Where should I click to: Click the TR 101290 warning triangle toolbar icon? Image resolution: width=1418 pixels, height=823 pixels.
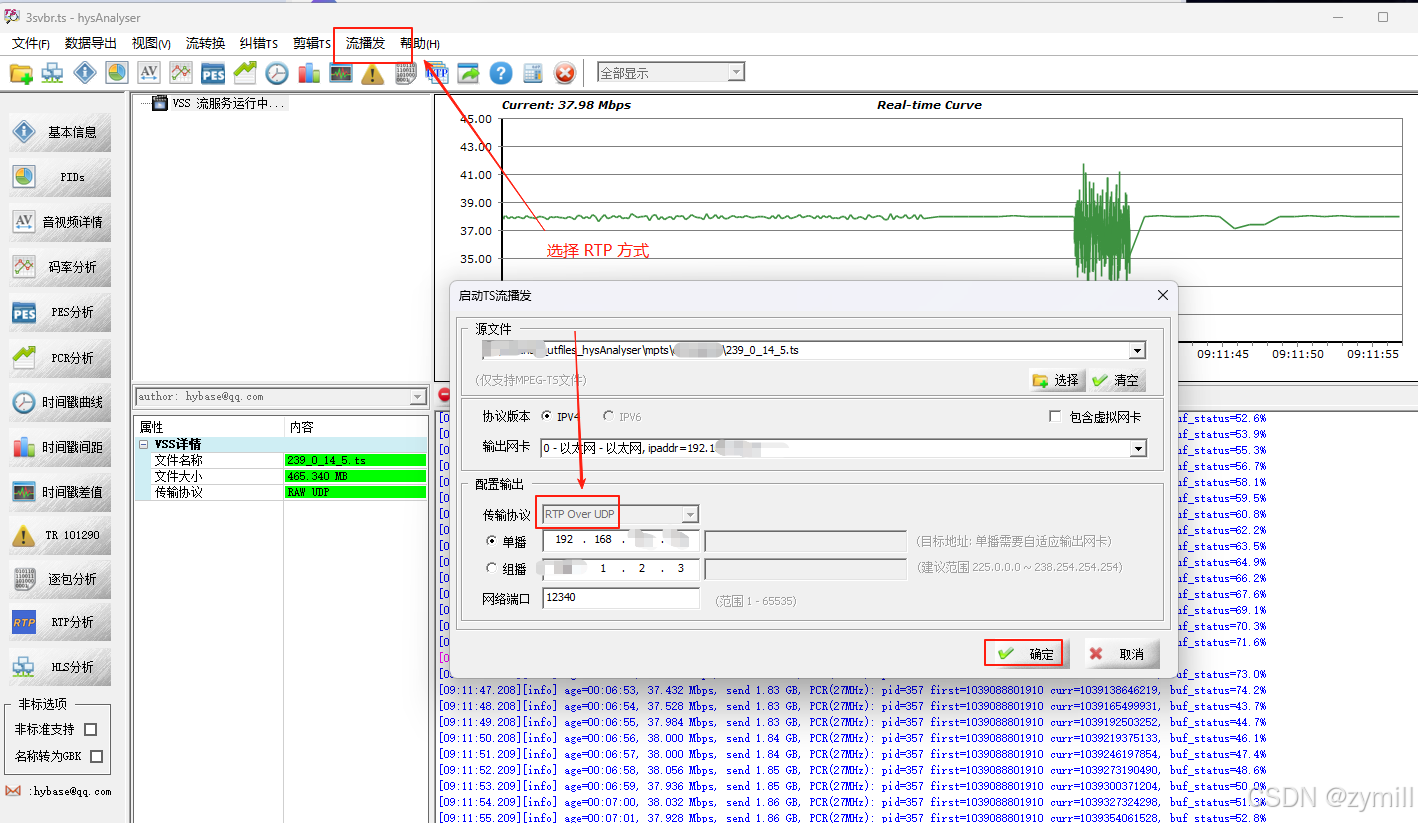click(x=372, y=73)
